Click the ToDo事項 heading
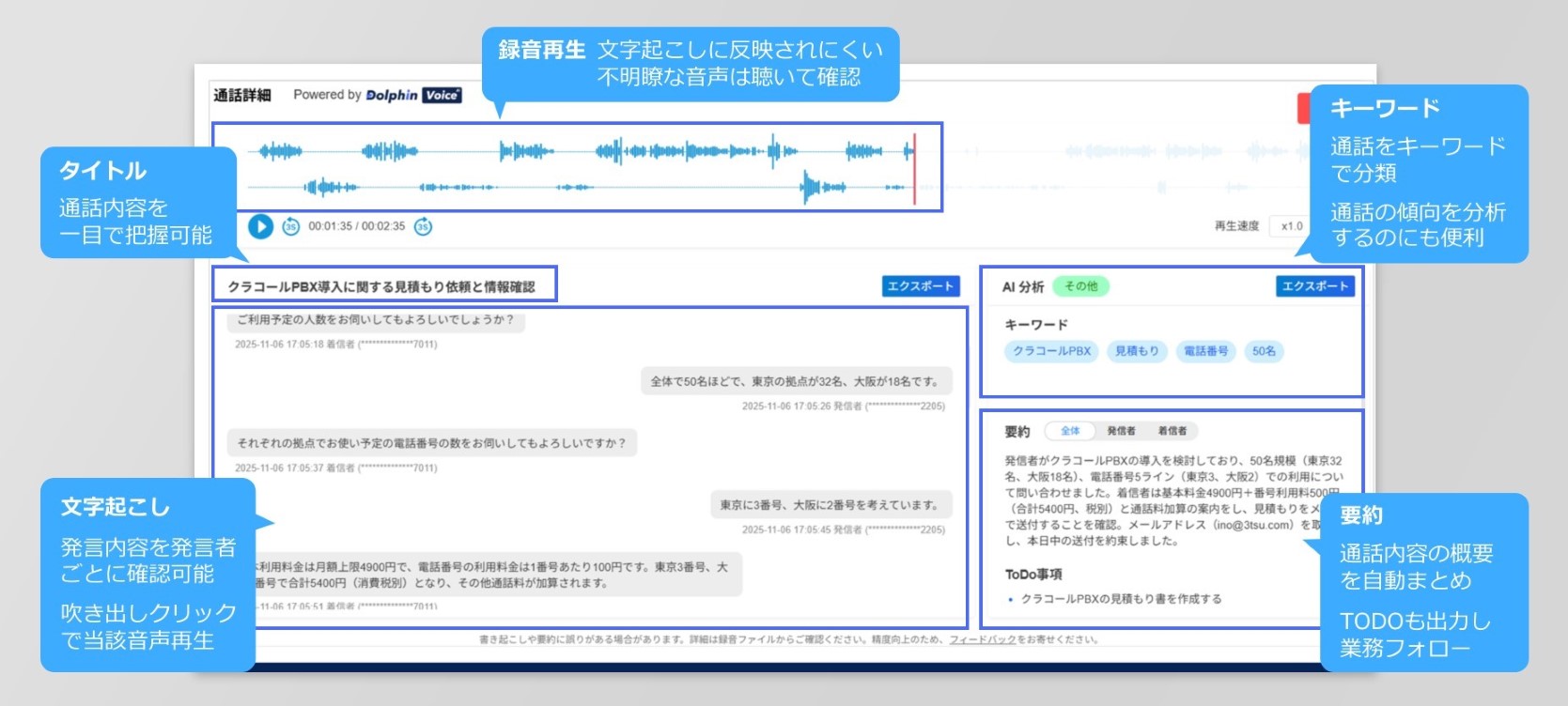The height and width of the screenshot is (706, 1568). tap(1033, 575)
